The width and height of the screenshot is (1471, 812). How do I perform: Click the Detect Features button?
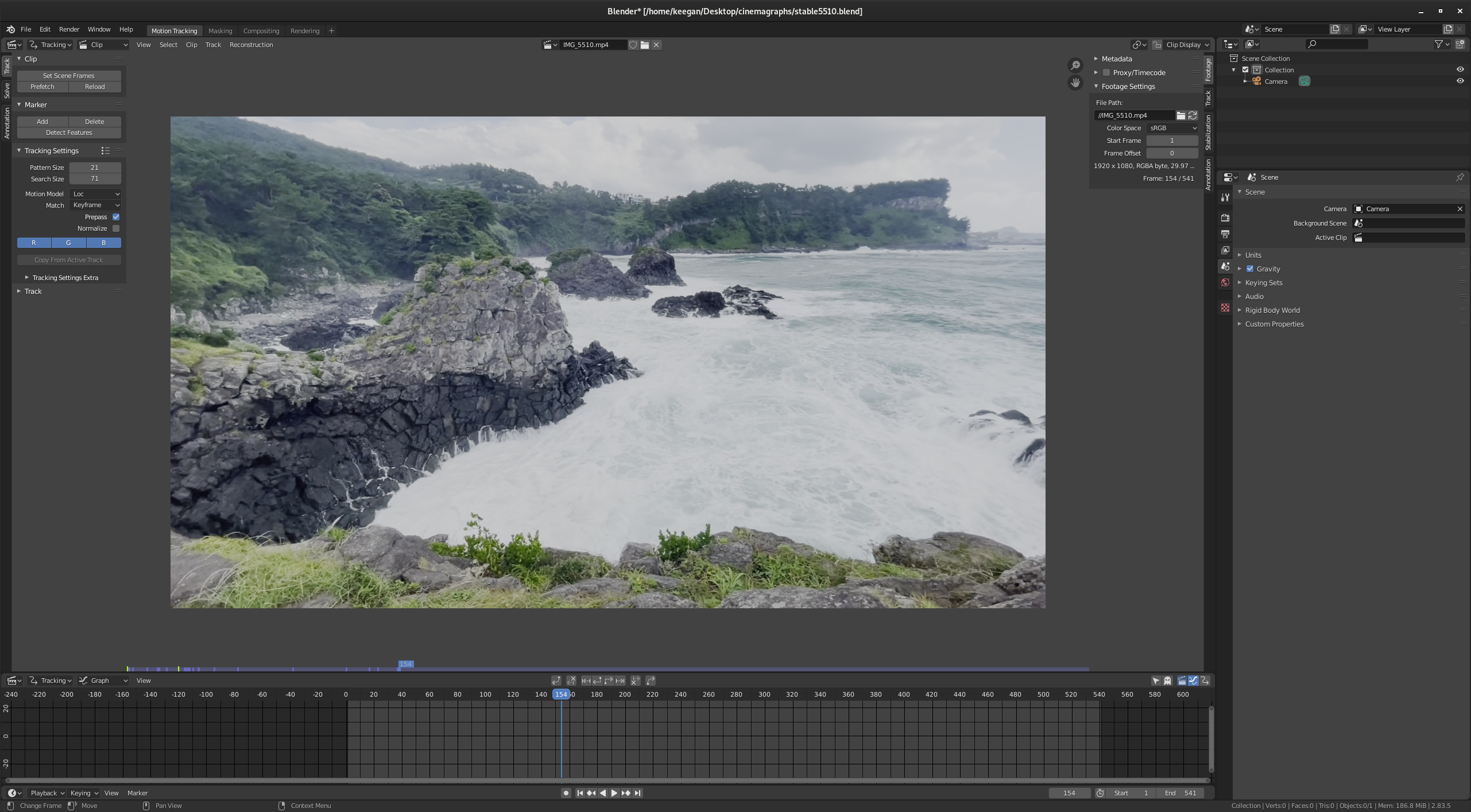tap(69, 133)
